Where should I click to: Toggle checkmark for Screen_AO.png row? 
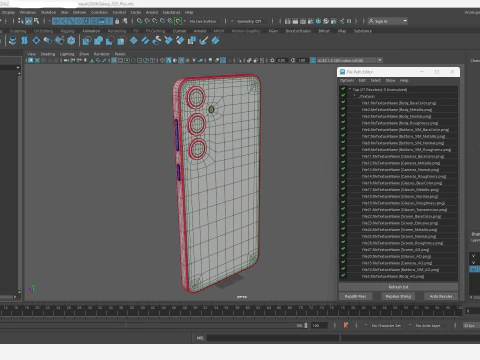click(343, 249)
